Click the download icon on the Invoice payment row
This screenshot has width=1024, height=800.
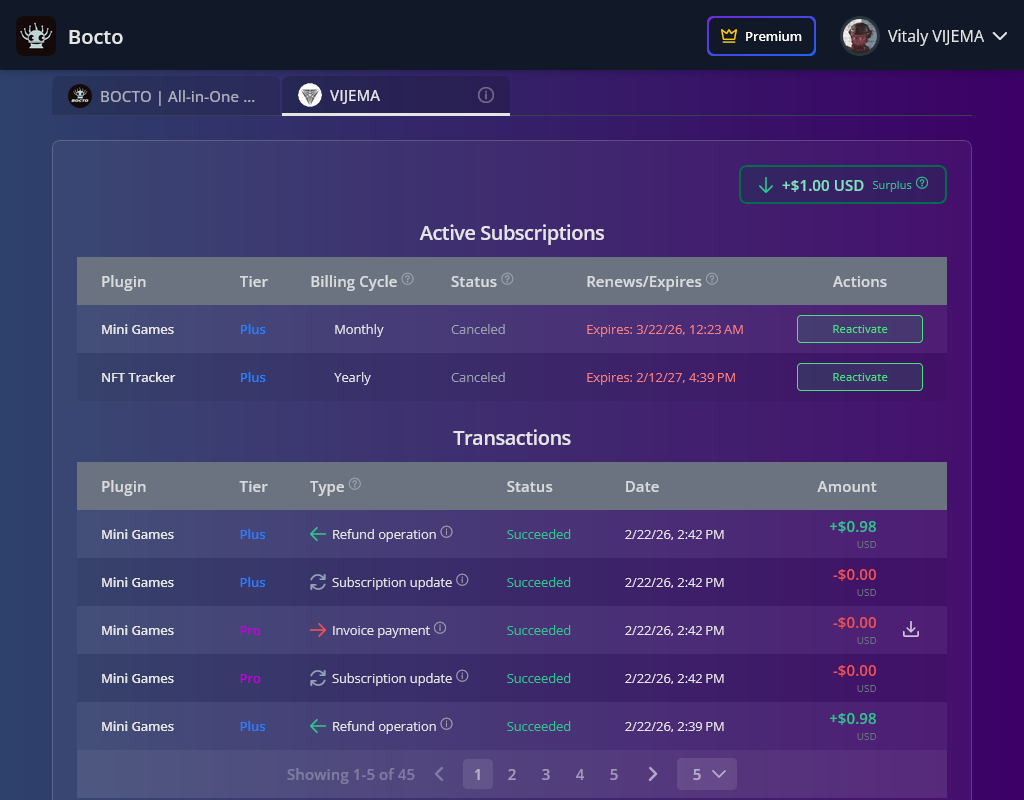click(911, 630)
